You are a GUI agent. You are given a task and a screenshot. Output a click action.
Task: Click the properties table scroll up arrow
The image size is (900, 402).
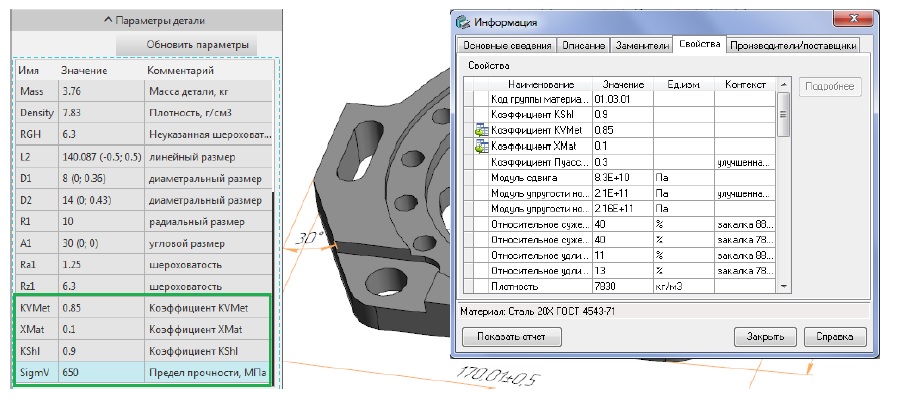pos(781,85)
